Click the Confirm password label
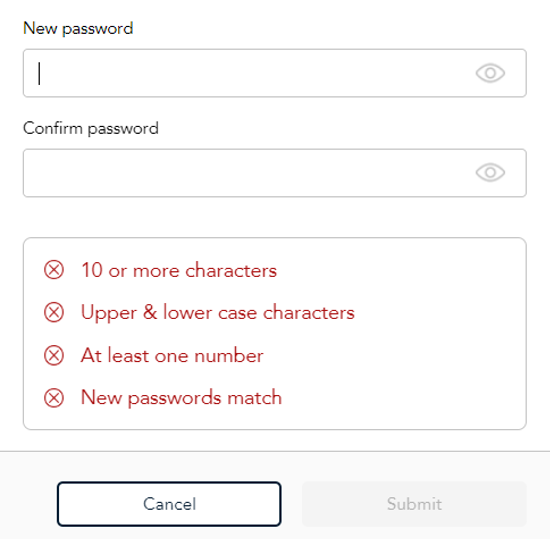The width and height of the screenshot is (550, 539). pyautogui.click(x=90, y=128)
